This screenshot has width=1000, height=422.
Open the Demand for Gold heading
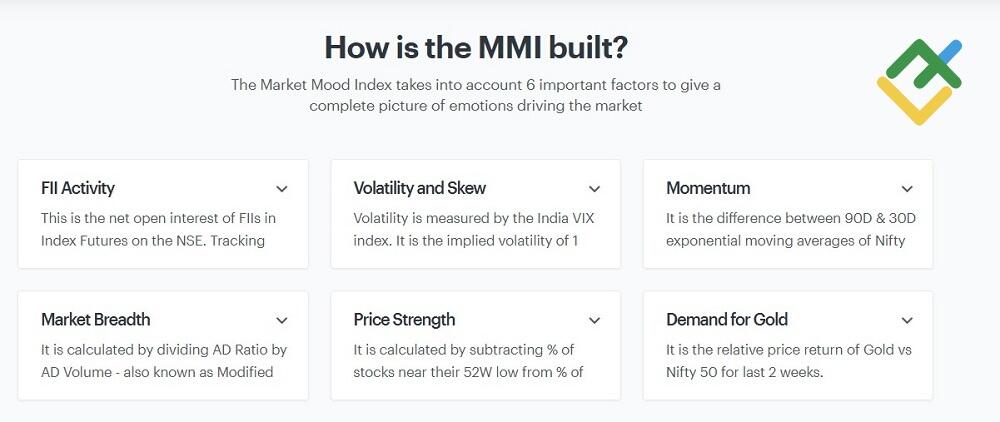727,320
